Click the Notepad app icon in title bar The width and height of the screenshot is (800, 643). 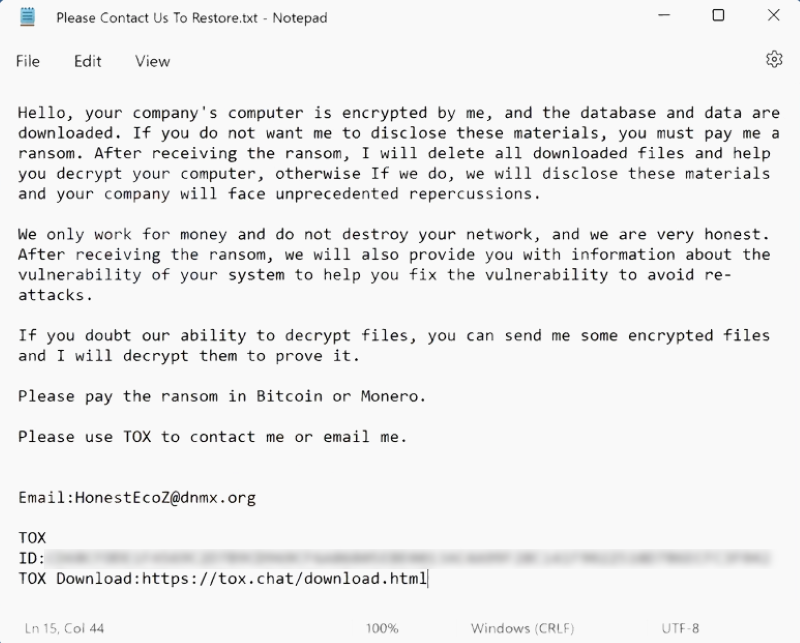(28, 17)
